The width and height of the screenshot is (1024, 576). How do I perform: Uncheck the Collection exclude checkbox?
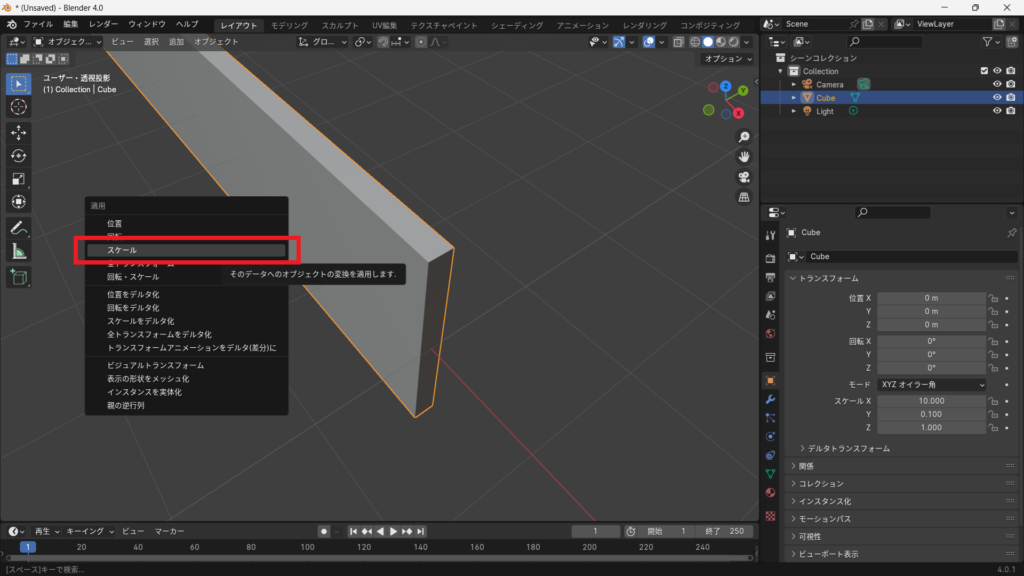click(x=984, y=71)
